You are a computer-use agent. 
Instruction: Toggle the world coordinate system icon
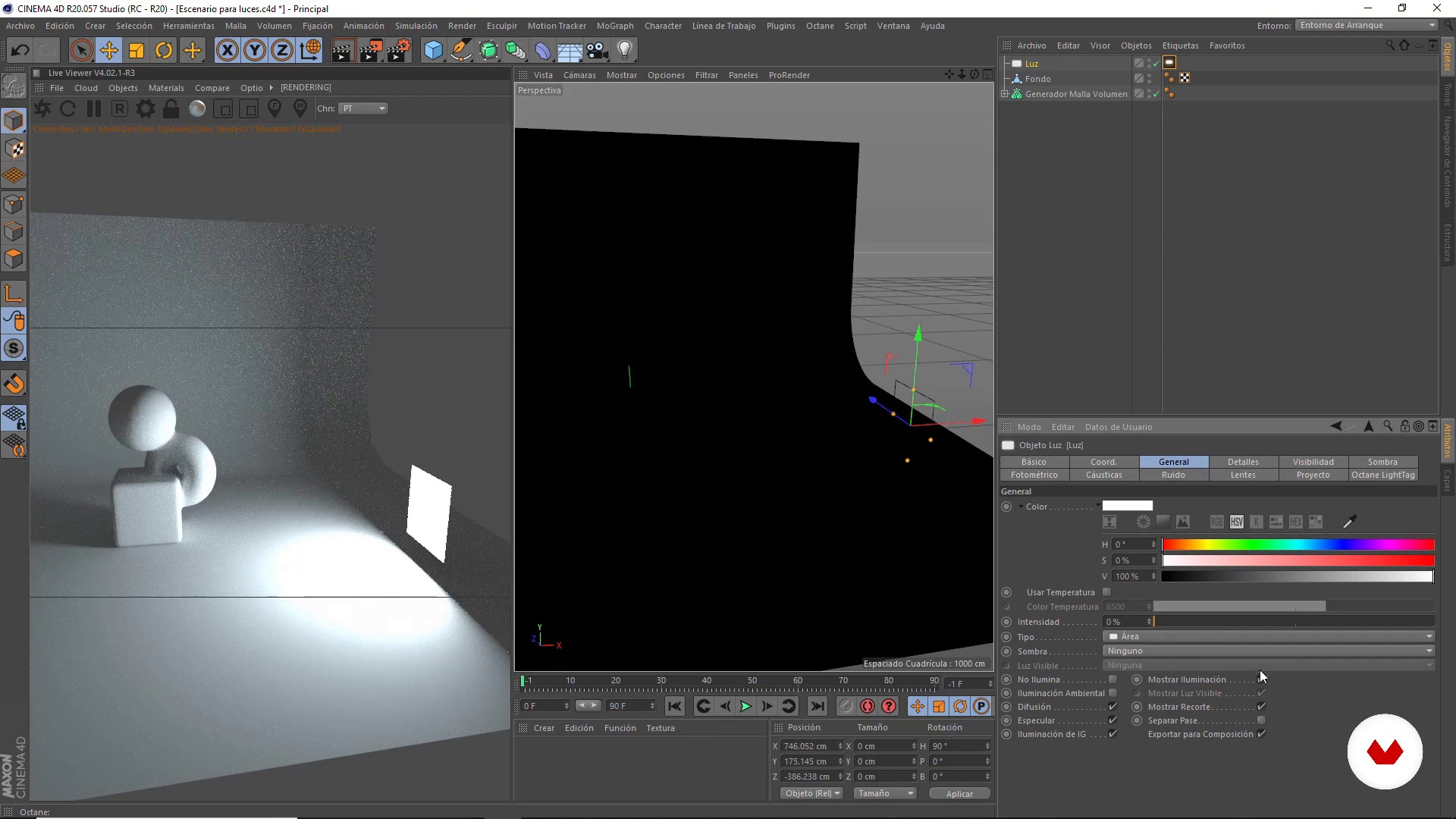coord(310,51)
